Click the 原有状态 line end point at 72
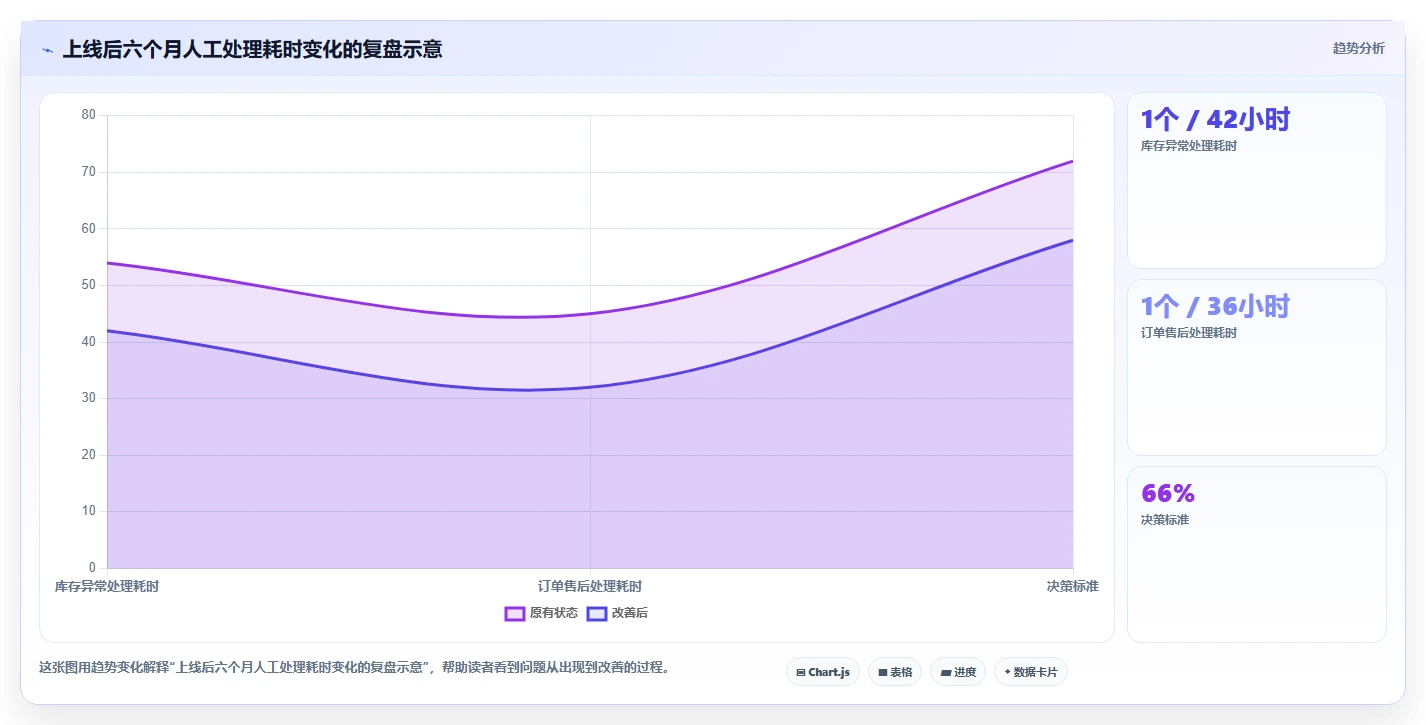The height and width of the screenshot is (725, 1426). [x=1073, y=161]
